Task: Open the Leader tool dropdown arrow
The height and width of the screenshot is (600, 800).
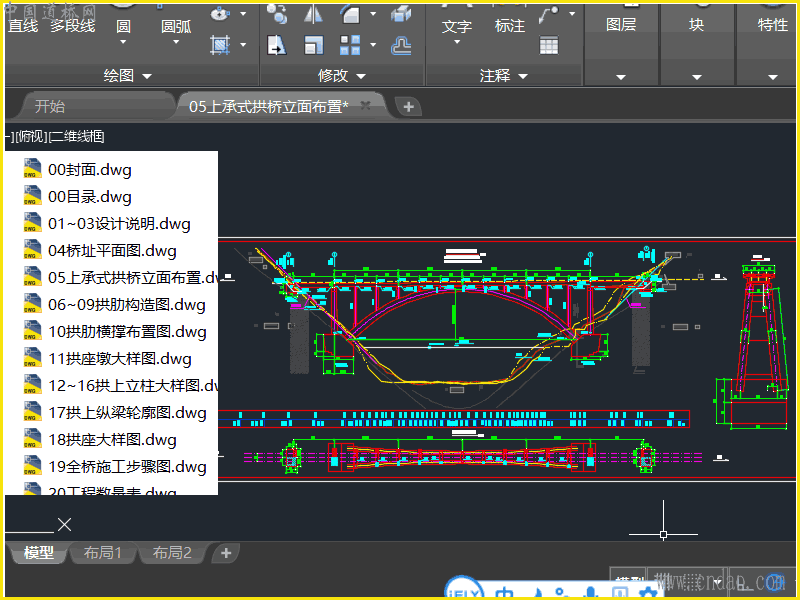Action: tap(572, 14)
